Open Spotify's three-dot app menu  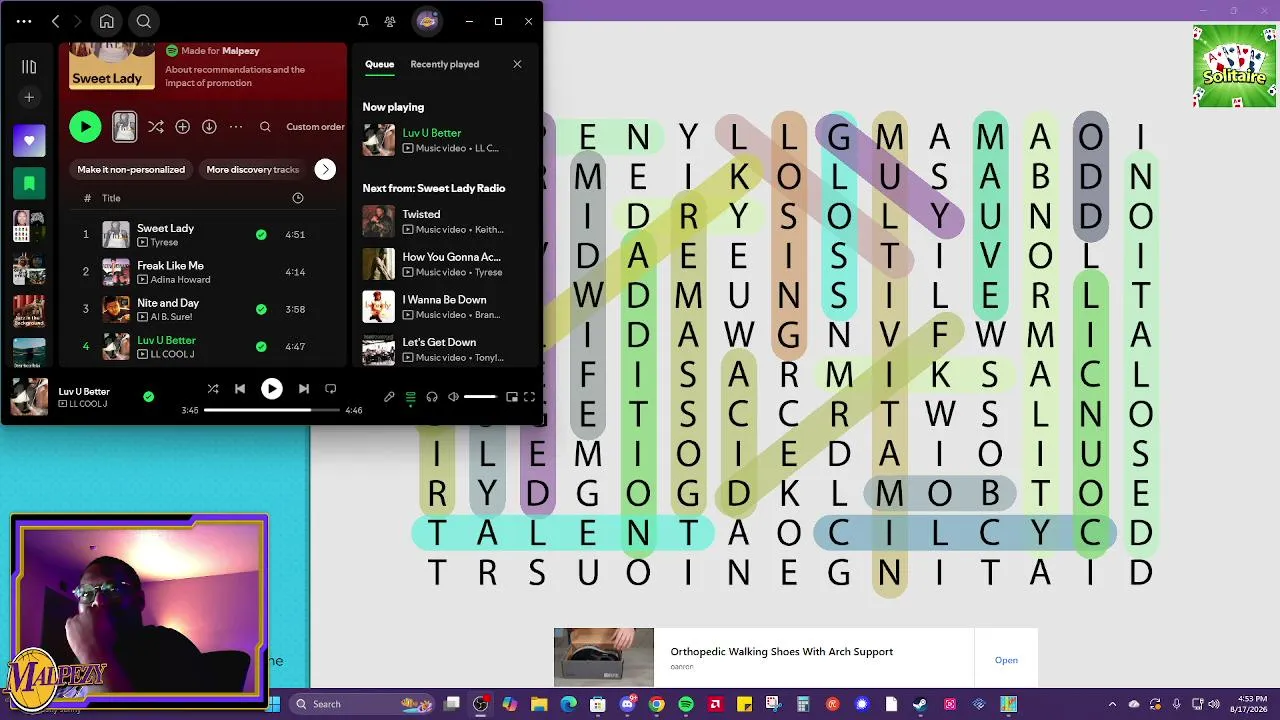click(x=24, y=21)
